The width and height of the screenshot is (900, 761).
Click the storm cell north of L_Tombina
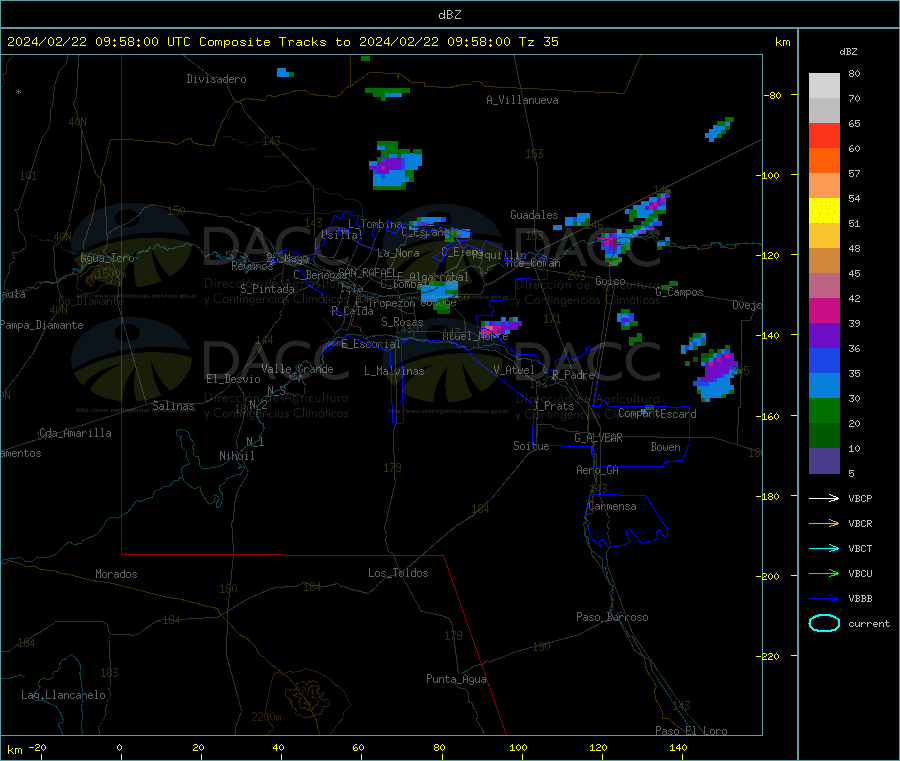click(395, 165)
